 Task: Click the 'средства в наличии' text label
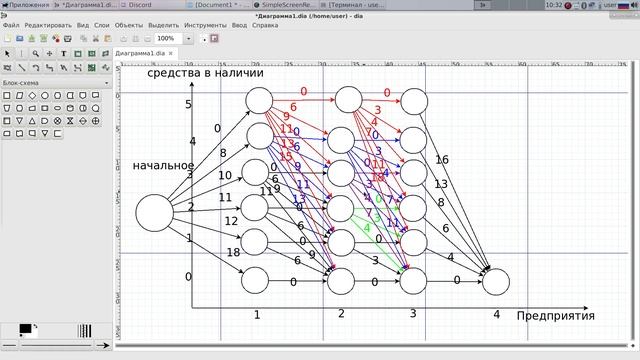pyautogui.click(x=205, y=73)
